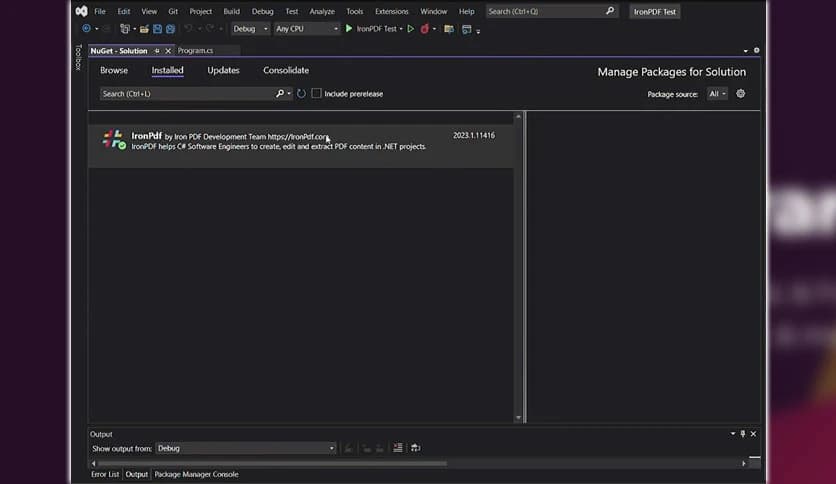The image size is (836, 484).
Task: Click the Hot Reload flame icon
Action: 424,29
